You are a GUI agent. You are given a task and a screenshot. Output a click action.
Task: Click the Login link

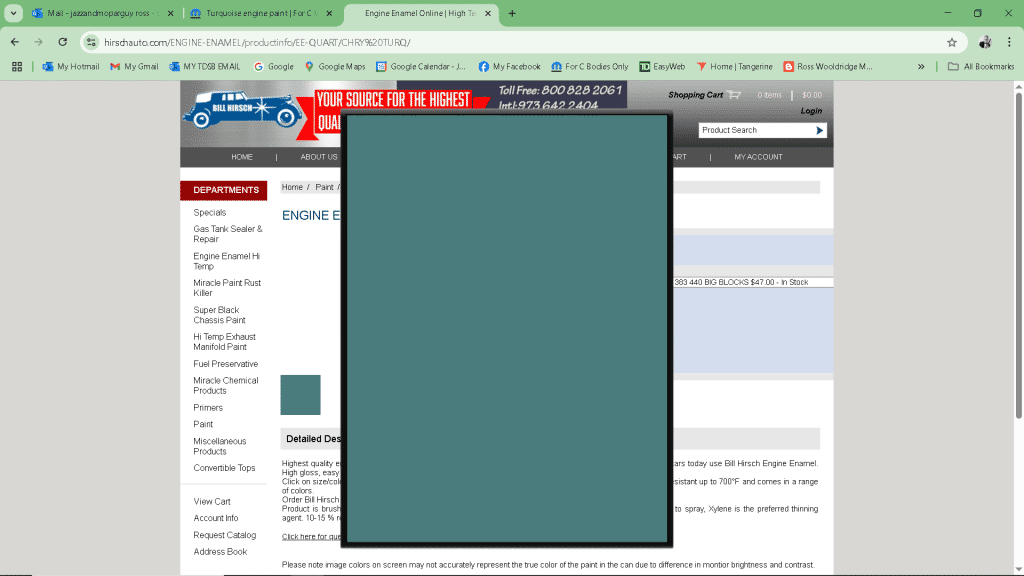[x=811, y=111]
